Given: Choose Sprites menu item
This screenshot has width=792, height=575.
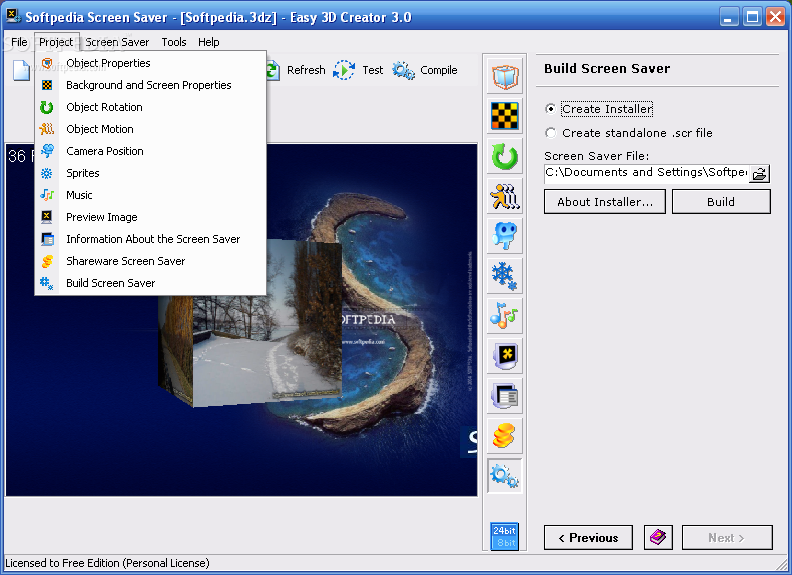Looking at the screenshot, I should point(151,173).
